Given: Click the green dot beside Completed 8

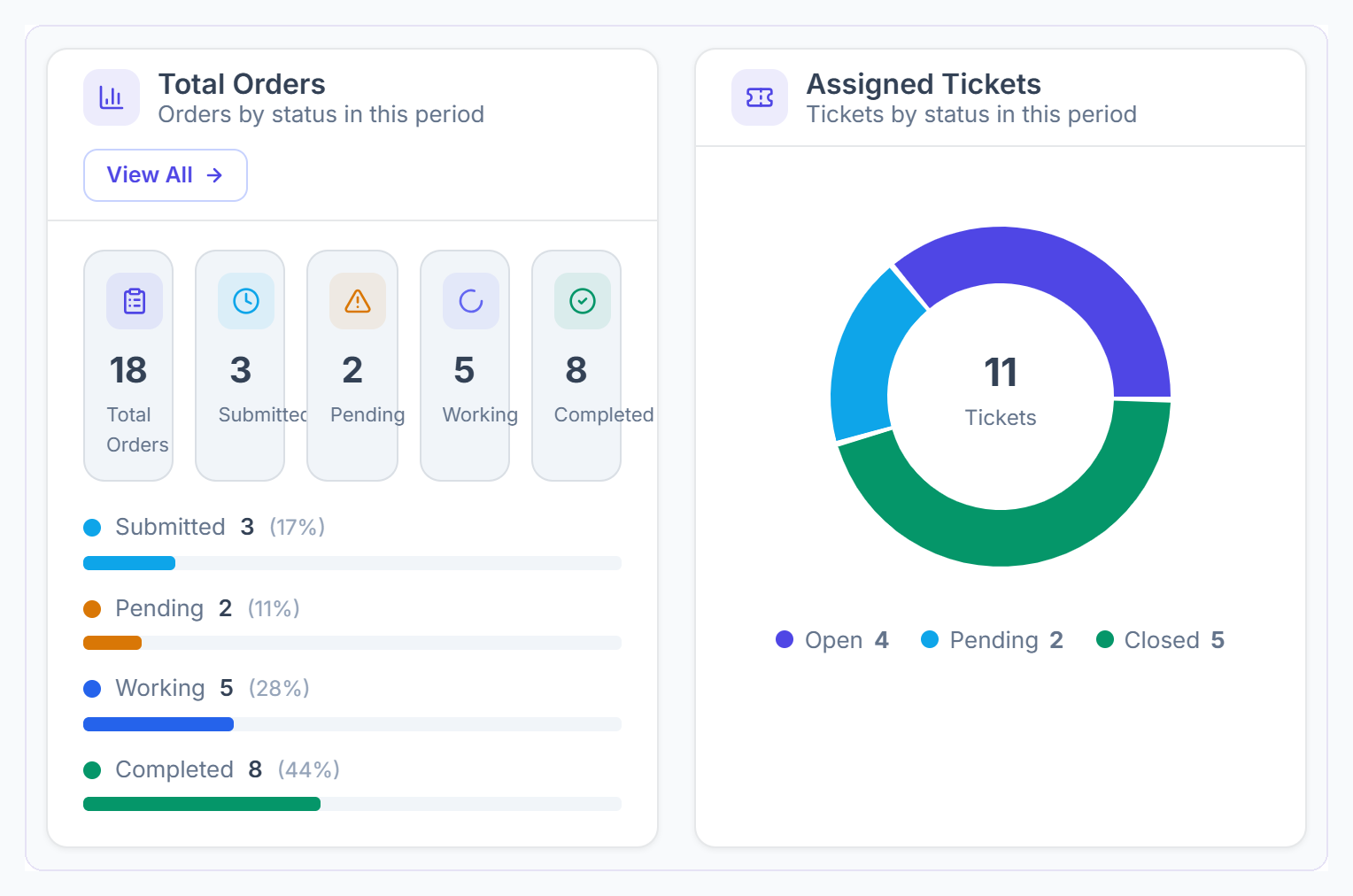Looking at the screenshot, I should (92, 770).
